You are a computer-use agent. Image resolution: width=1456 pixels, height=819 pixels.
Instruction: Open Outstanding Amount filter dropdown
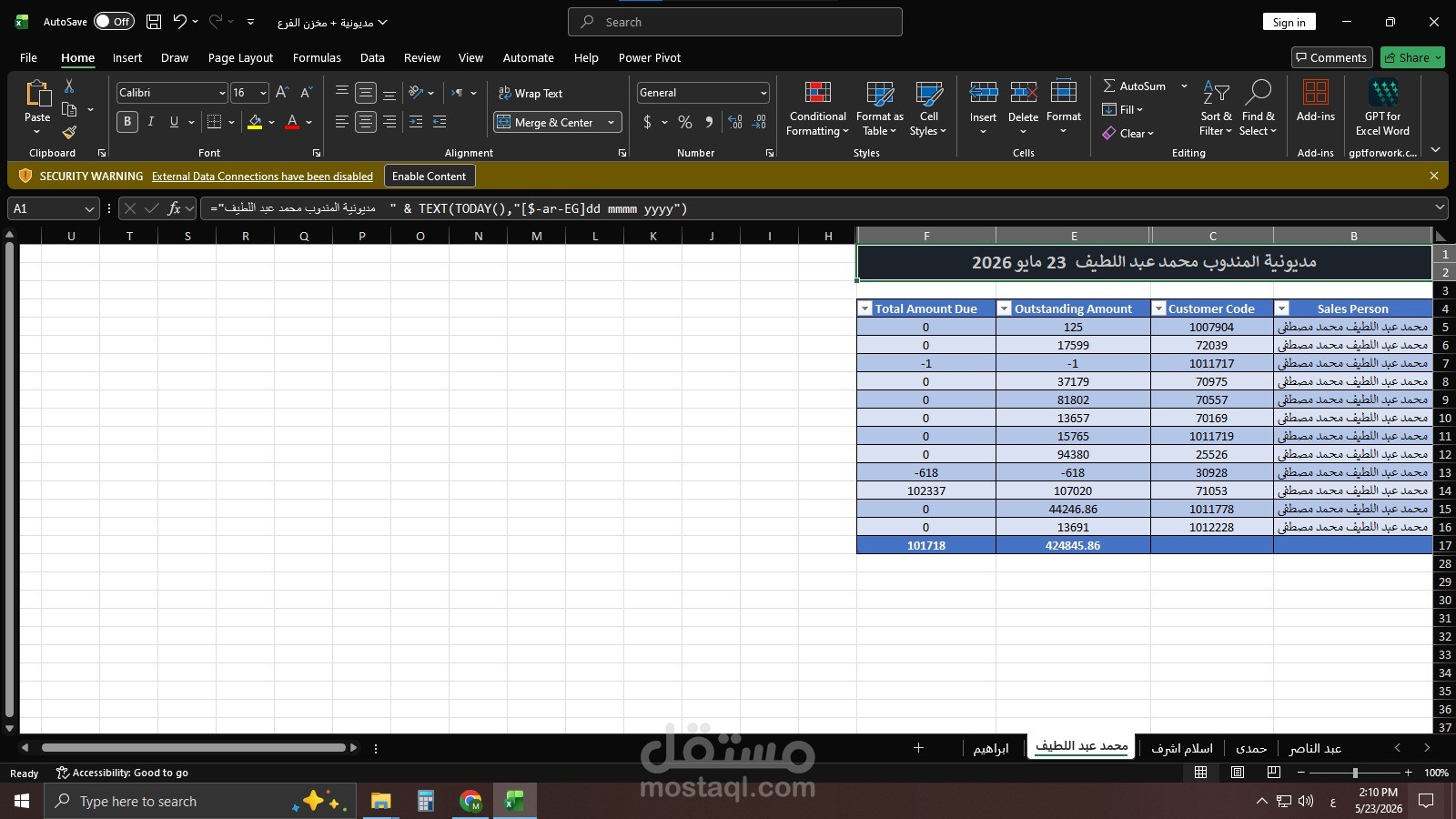coord(1005,308)
